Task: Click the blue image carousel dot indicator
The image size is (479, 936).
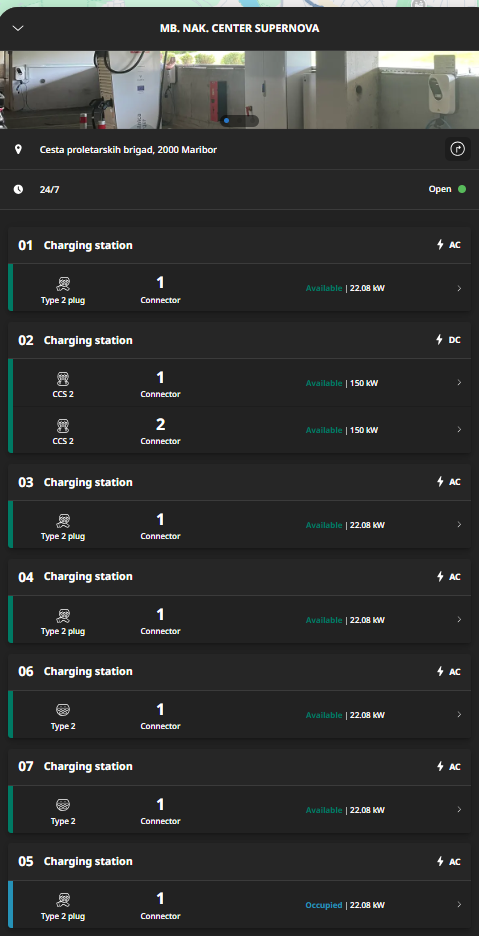Action: pos(226,121)
